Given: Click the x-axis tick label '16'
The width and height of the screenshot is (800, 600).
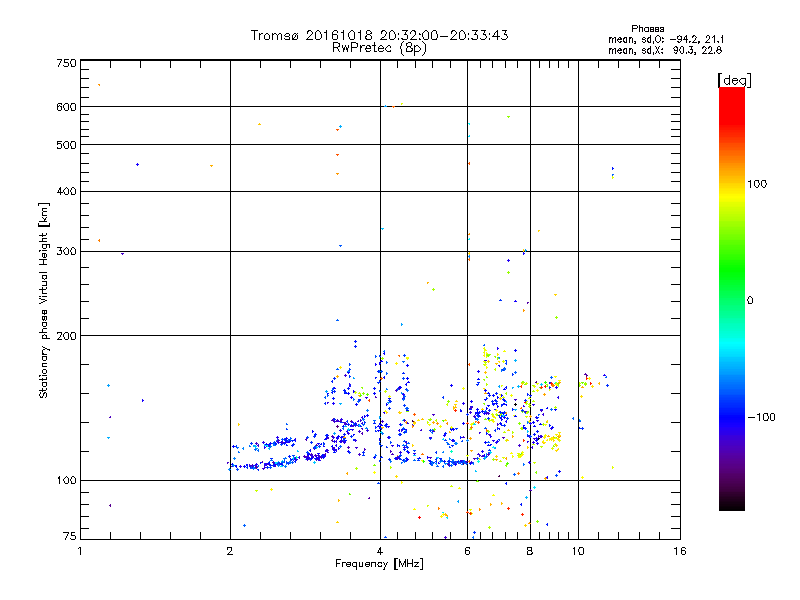Looking at the screenshot, I should click(680, 551).
